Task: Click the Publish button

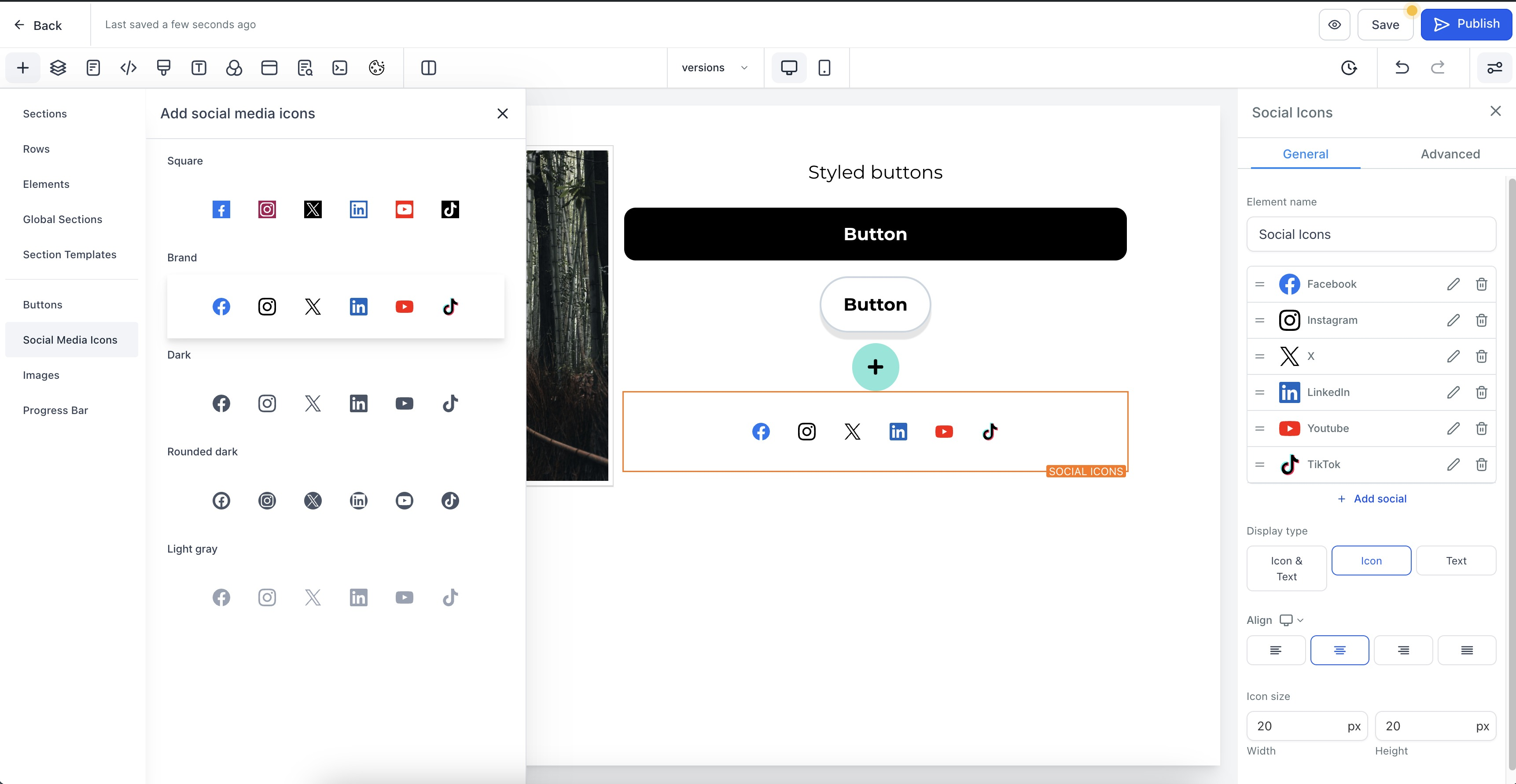Action: 1466,25
